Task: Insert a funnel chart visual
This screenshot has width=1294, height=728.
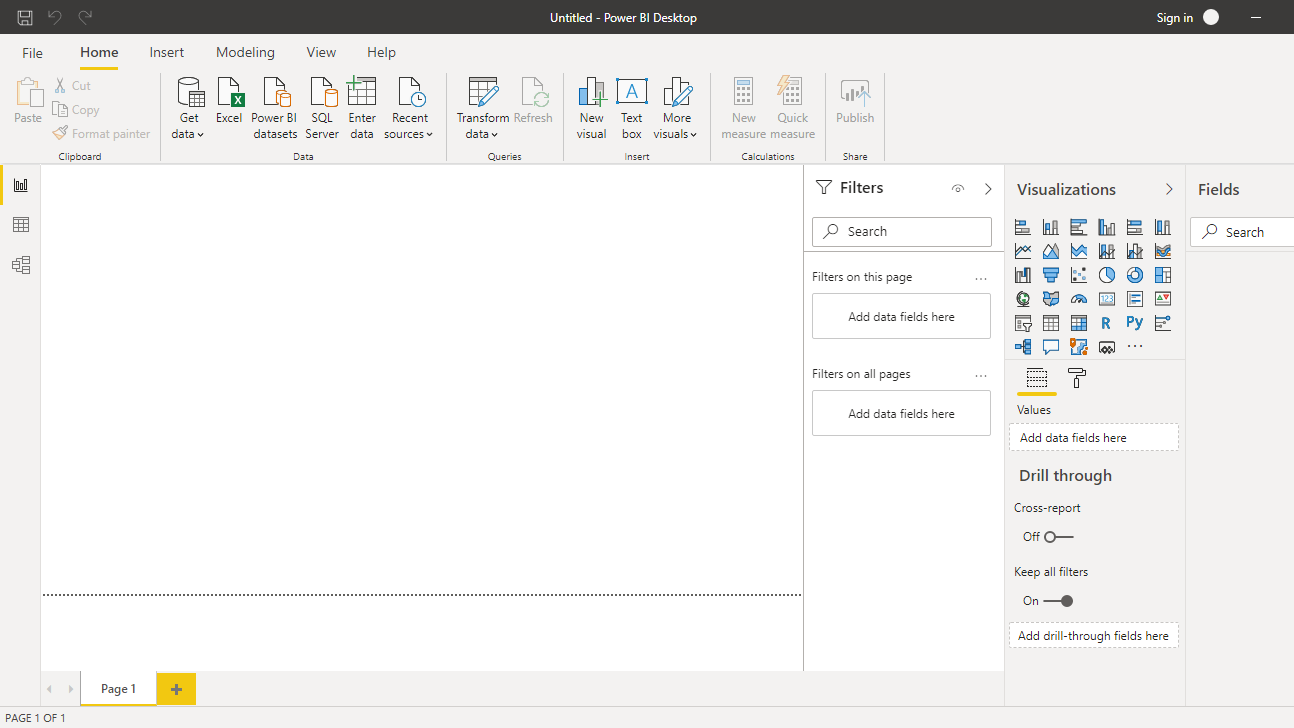Action: (x=1050, y=275)
